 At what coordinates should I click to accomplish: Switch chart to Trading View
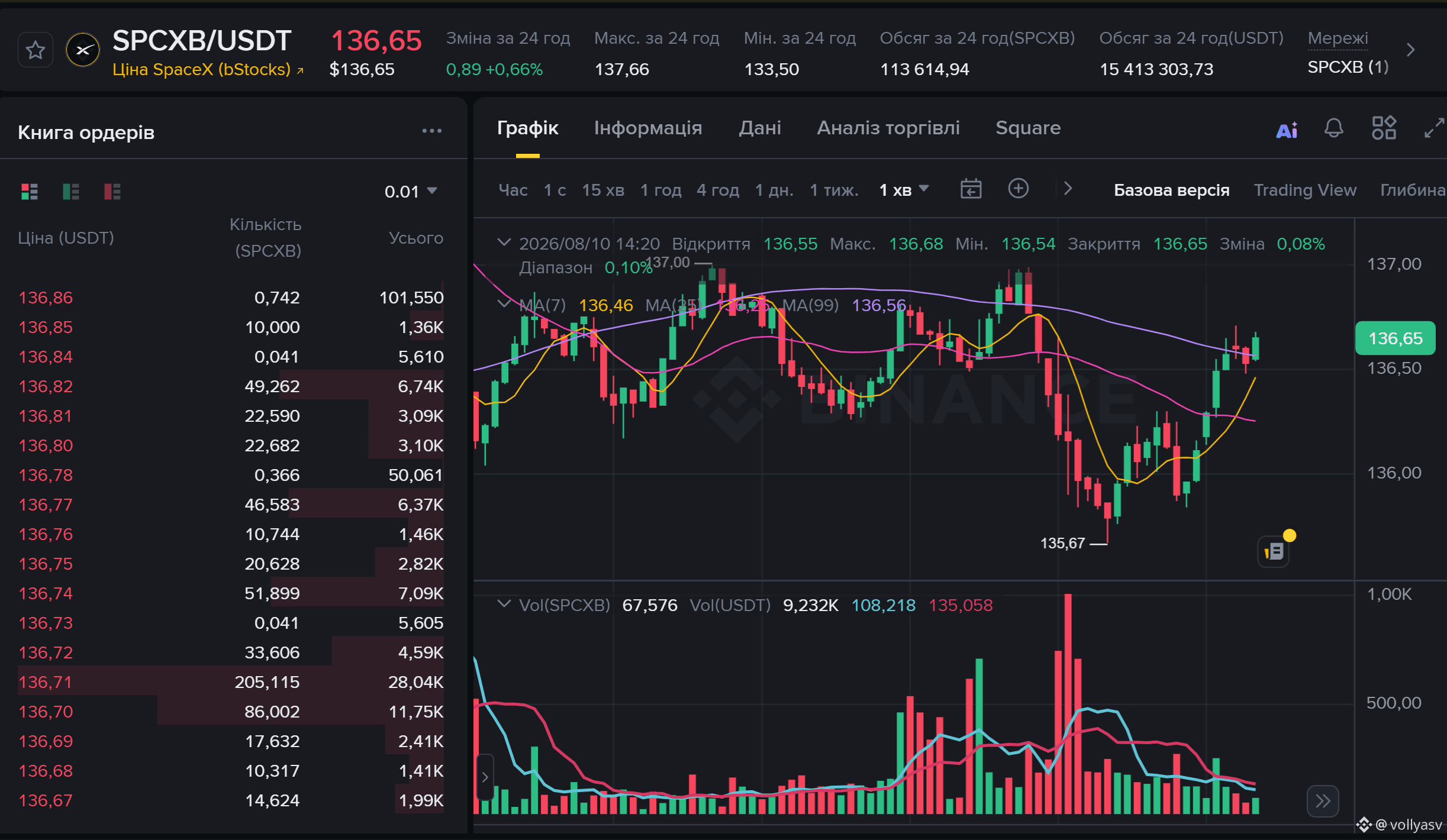pyautogui.click(x=1305, y=190)
